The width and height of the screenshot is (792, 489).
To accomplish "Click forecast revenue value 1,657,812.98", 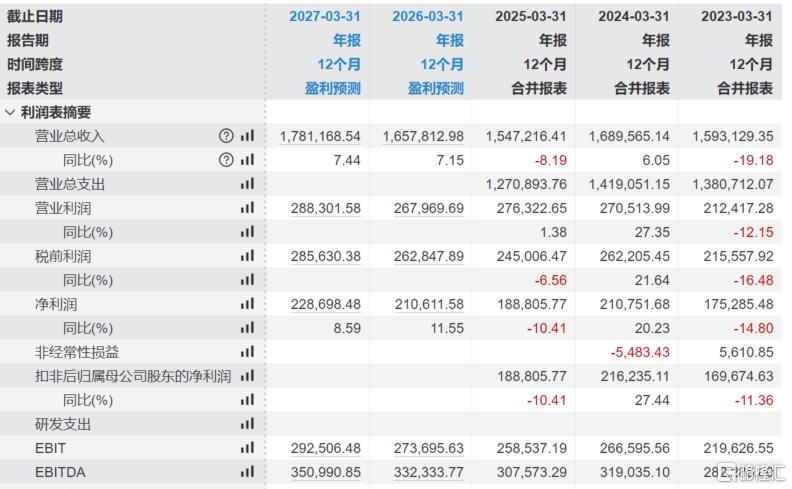I will pyautogui.click(x=423, y=136).
